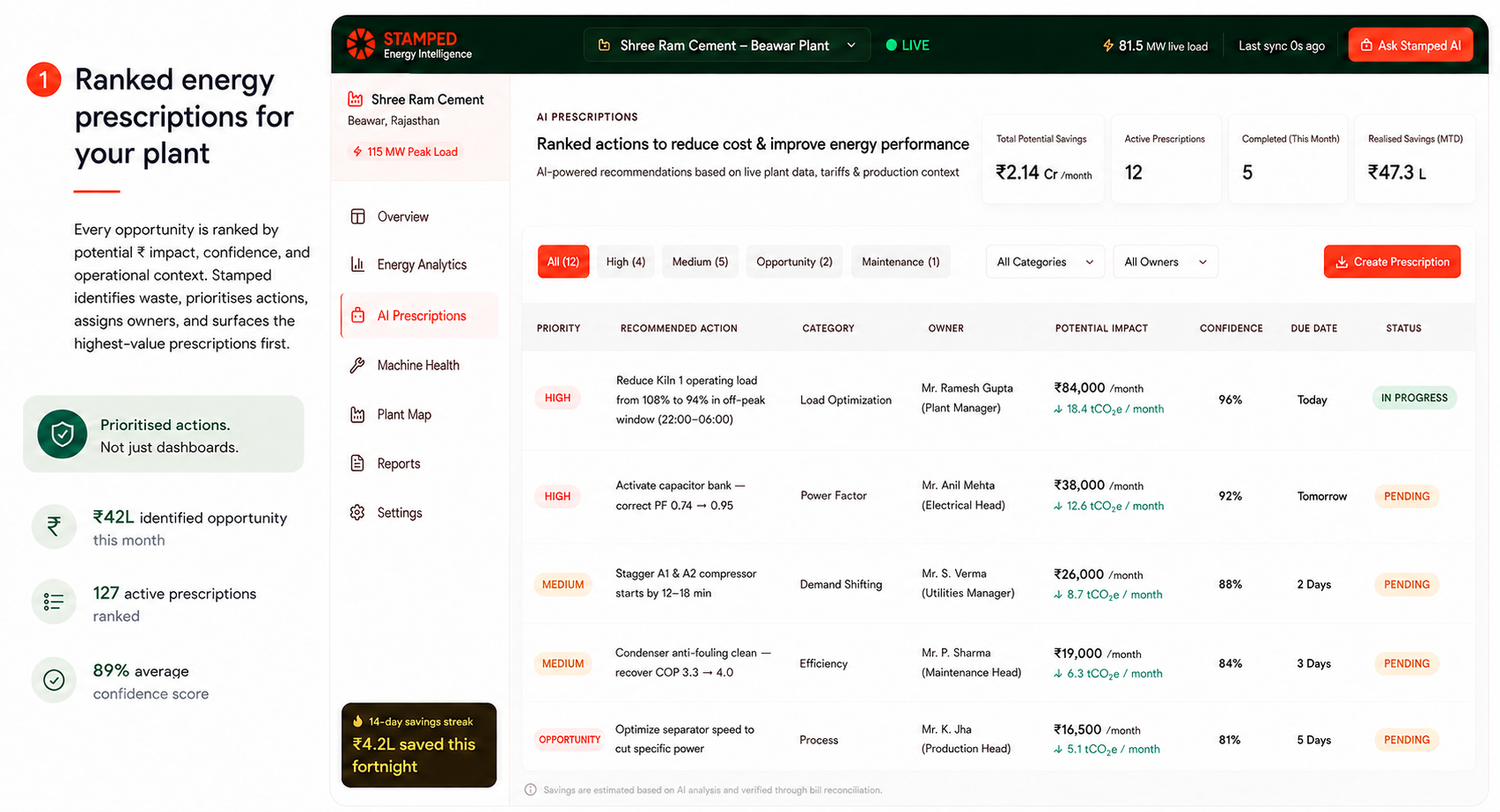Select the Maintenance (1) filter tab
The height and width of the screenshot is (812, 1500).
[901, 261]
